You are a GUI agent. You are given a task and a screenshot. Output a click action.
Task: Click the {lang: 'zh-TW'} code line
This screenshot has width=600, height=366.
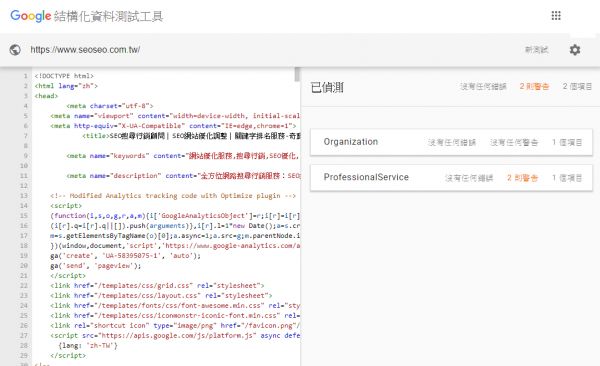88,345
